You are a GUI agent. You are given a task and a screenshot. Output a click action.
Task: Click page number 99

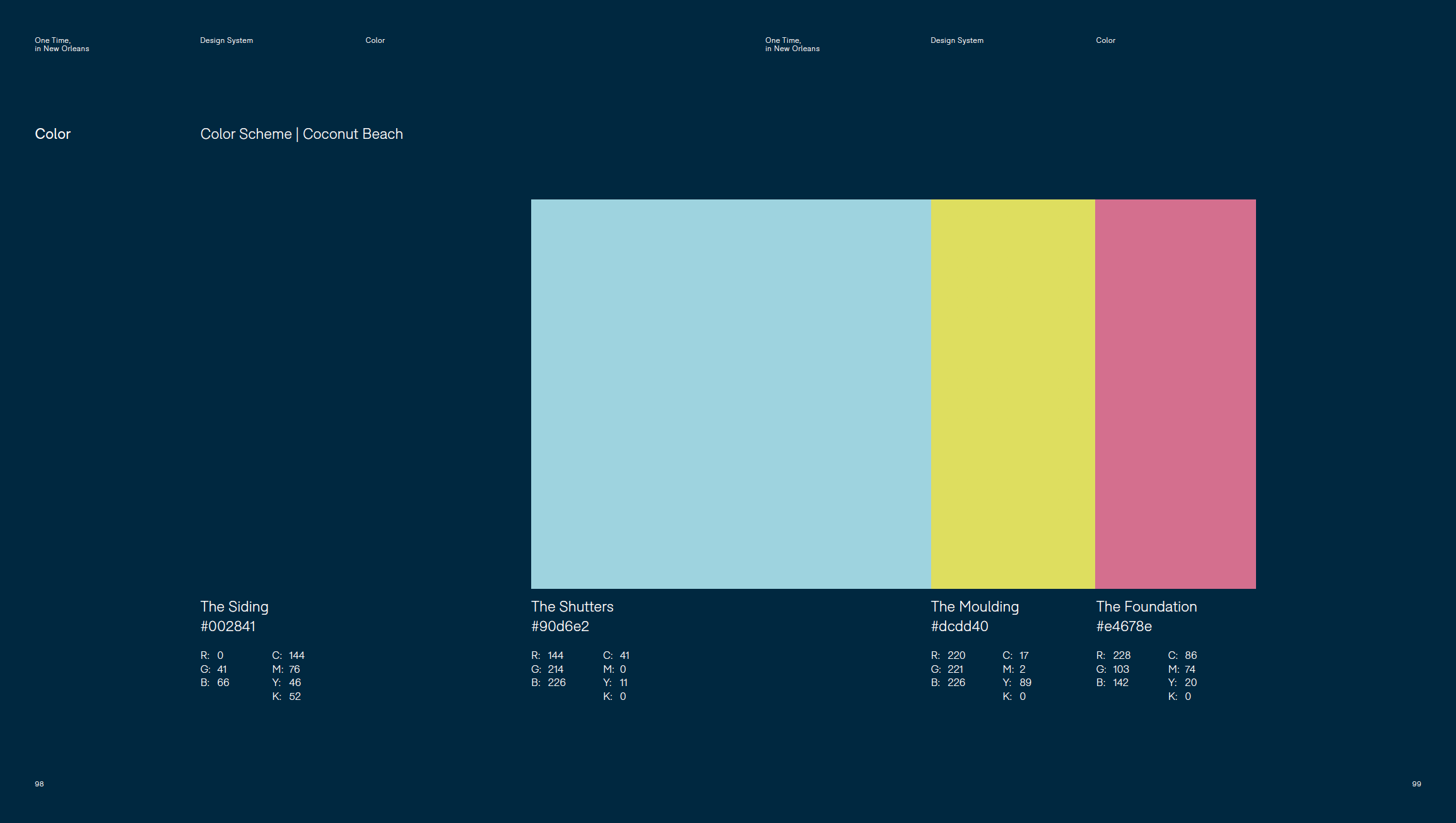1416,784
